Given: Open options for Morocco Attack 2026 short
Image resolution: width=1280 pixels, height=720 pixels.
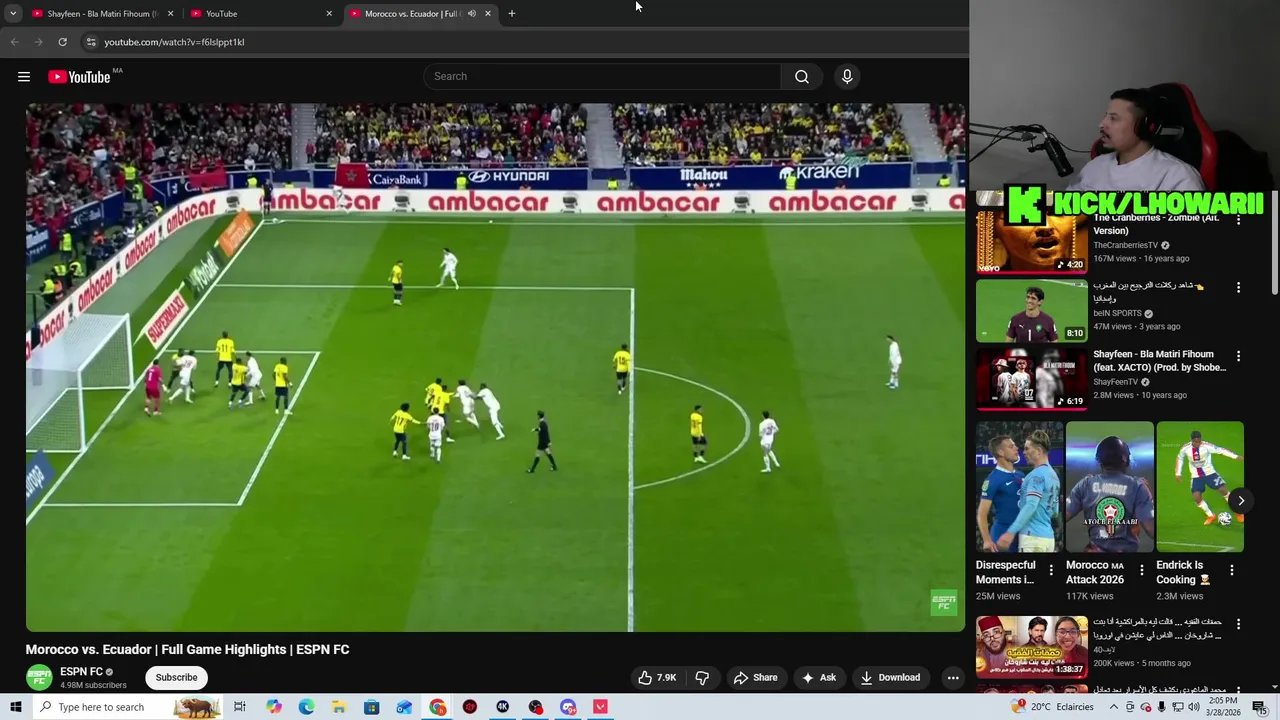Looking at the screenshot, I should tap(1141, 570).
